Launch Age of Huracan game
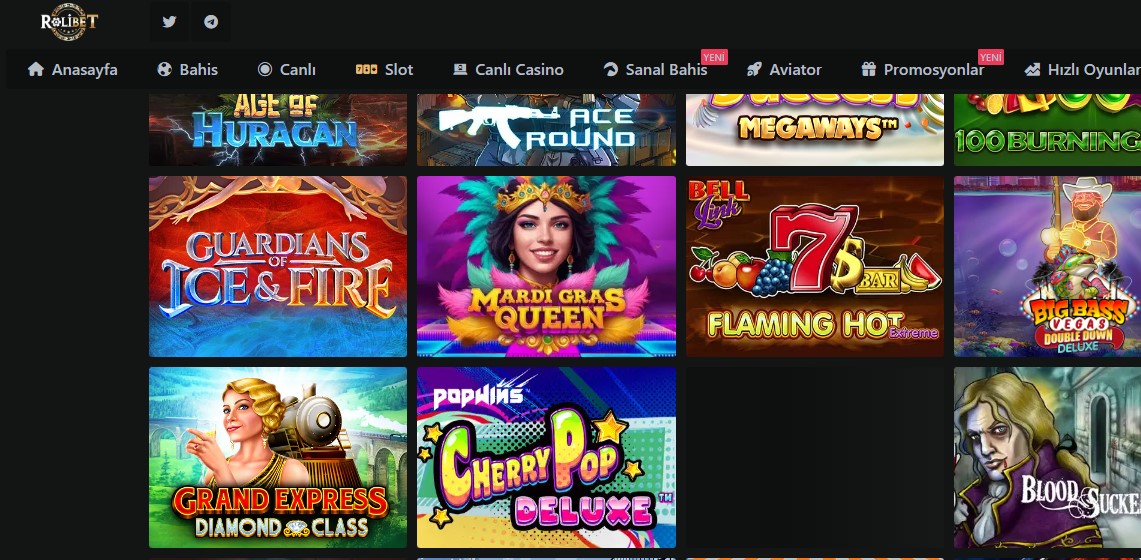The height and width of the screenshot is (560, 1141). click(278, 129)
